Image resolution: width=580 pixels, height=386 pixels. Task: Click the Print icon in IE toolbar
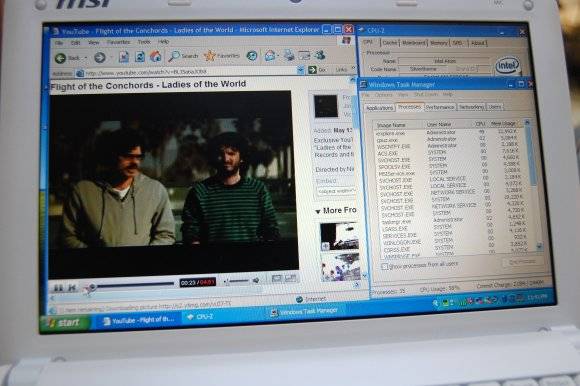289,55
